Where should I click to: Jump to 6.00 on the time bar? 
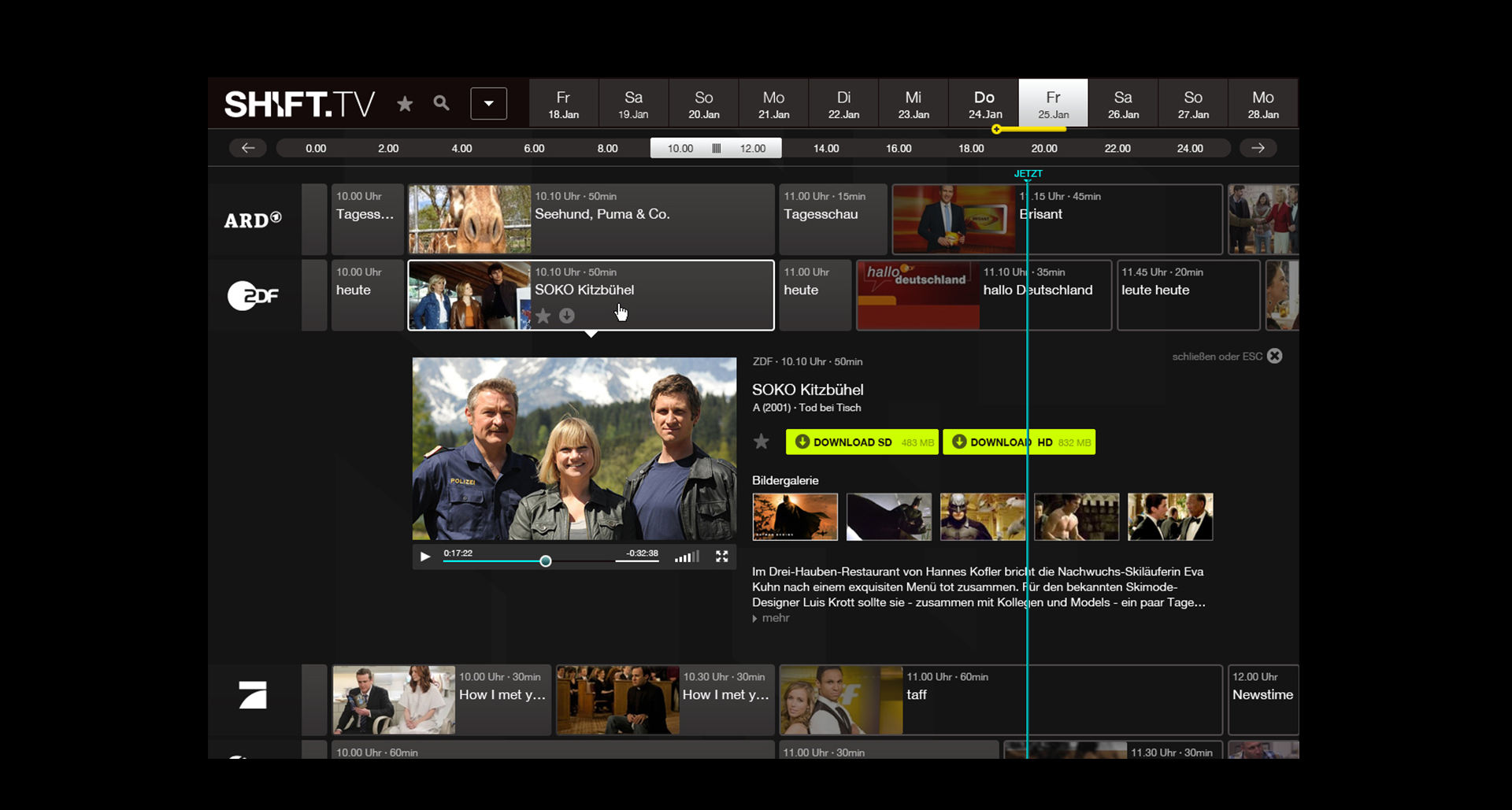pyautogui.click(x=534, y=148)
